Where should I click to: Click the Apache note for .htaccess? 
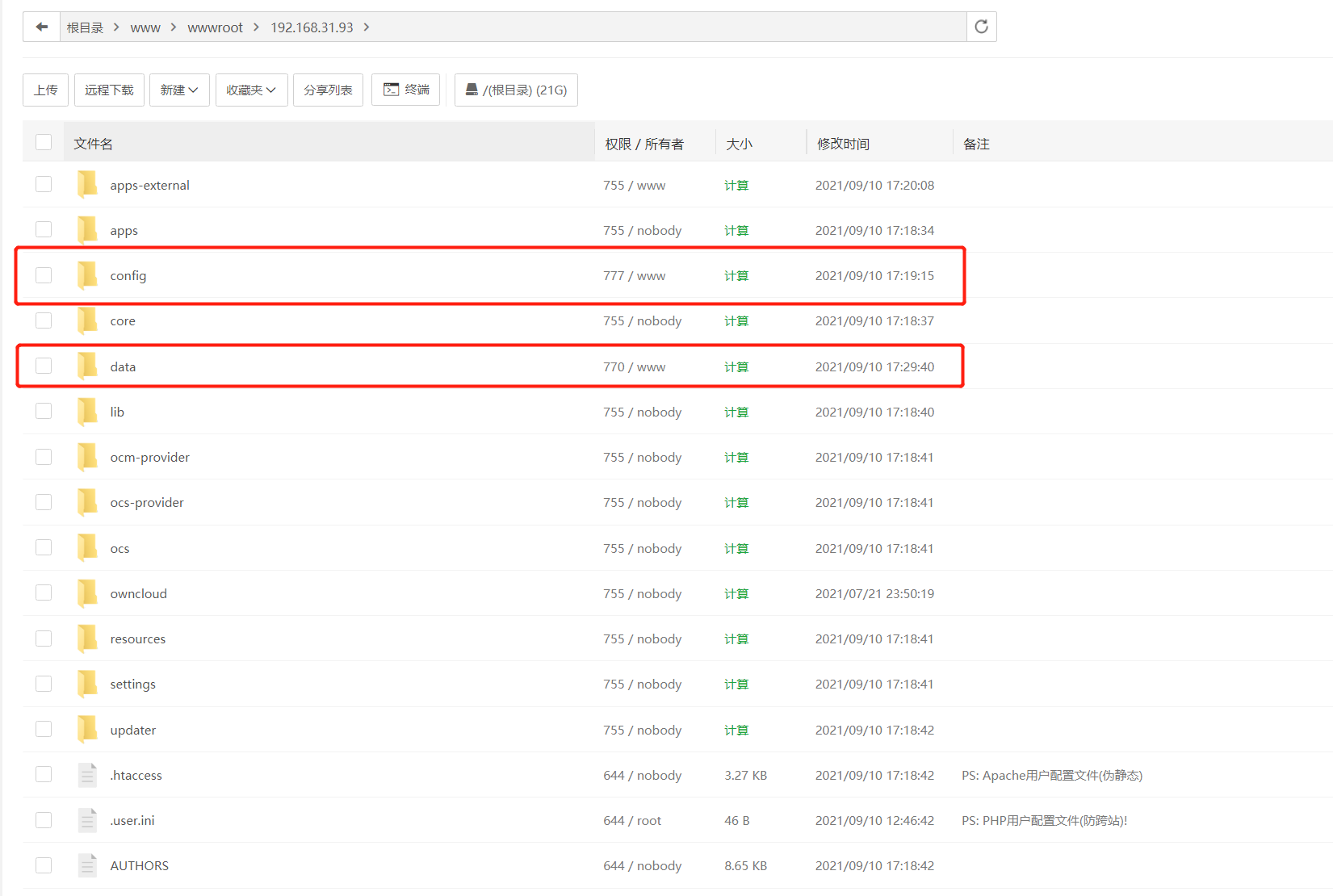tap(1052, 775)
